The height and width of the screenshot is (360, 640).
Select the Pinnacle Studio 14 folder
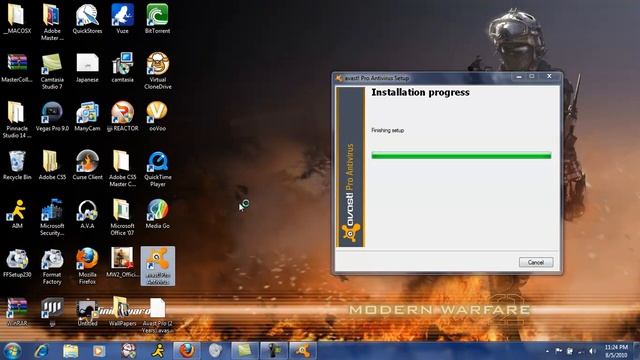(17, 120)
